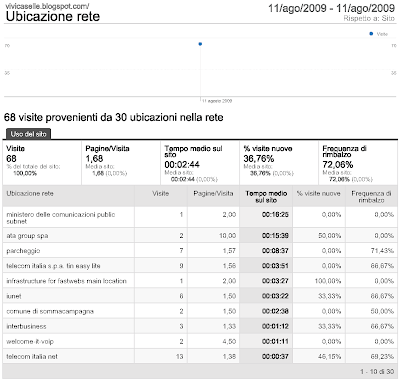
Task: Sort table by Visite column header
Action: coord(161,193)
